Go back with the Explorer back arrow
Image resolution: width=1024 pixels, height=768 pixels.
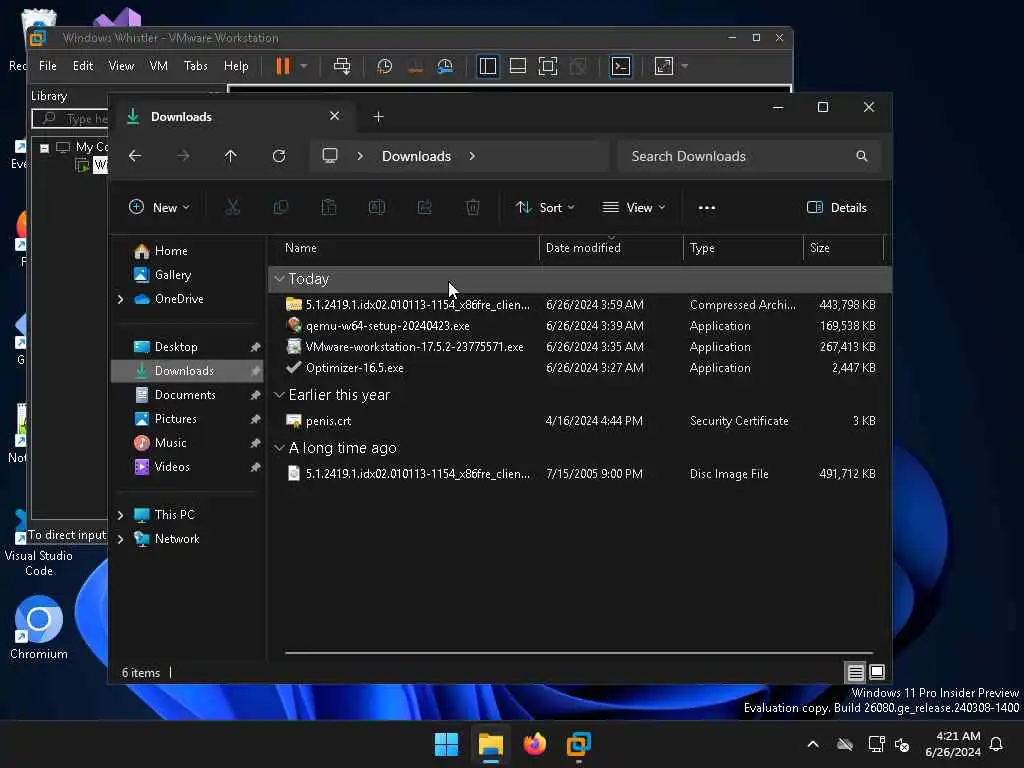coord(135,156)
